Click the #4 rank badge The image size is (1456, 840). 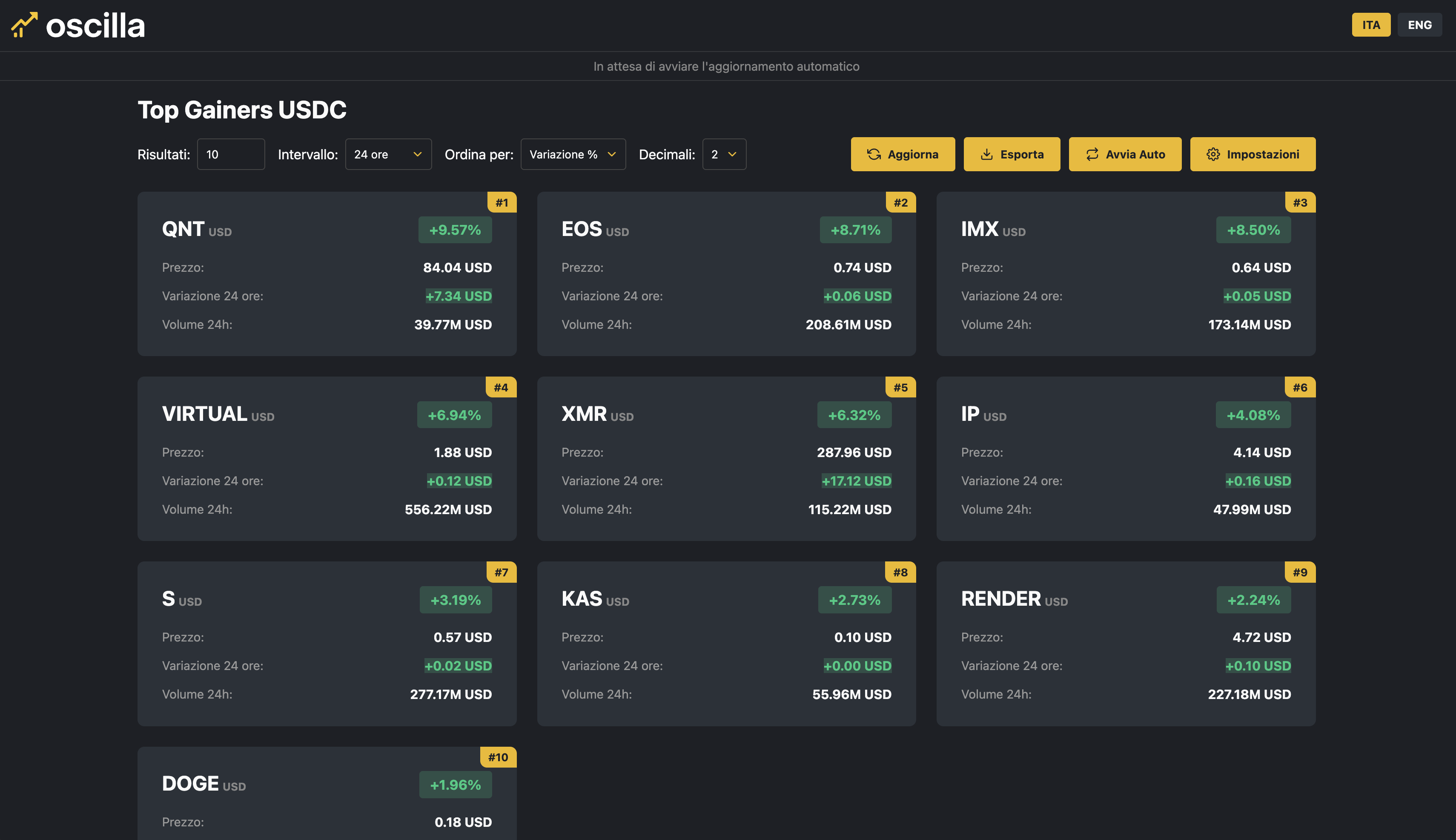click(501, 386)
